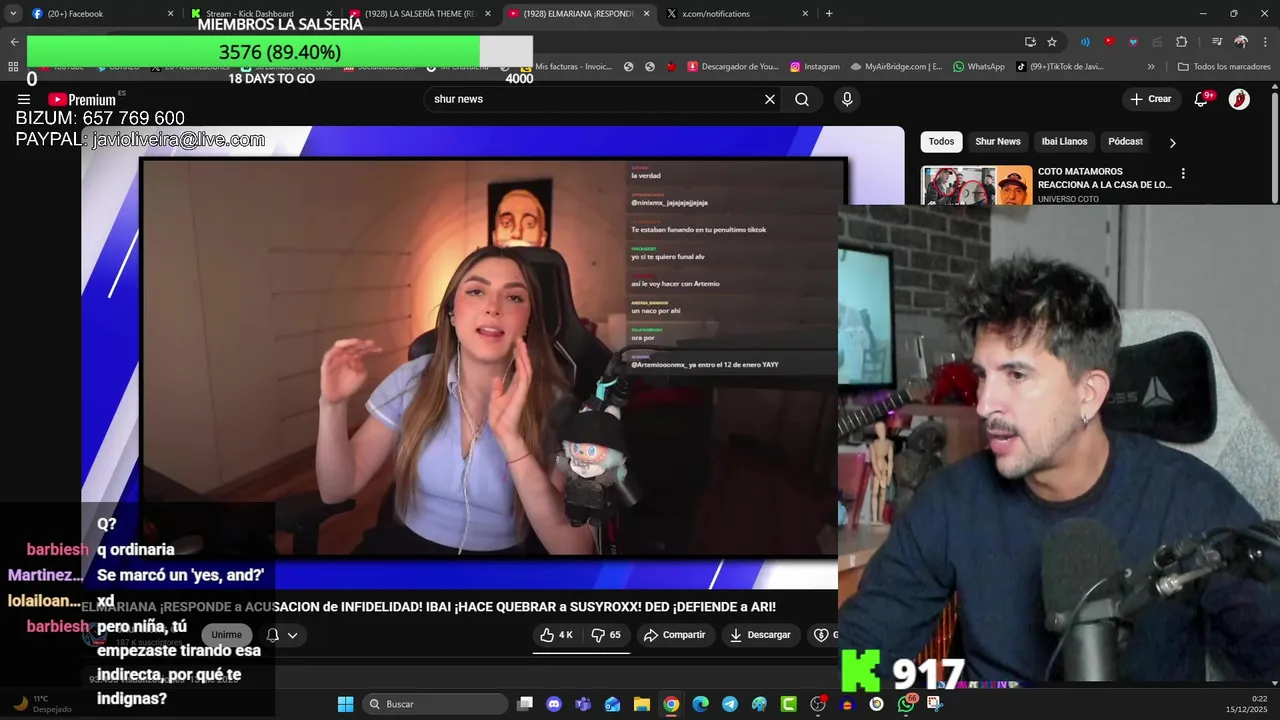Select the Ibai Llanos filter chip
1280x720 pixels.
coord(1064,142)
